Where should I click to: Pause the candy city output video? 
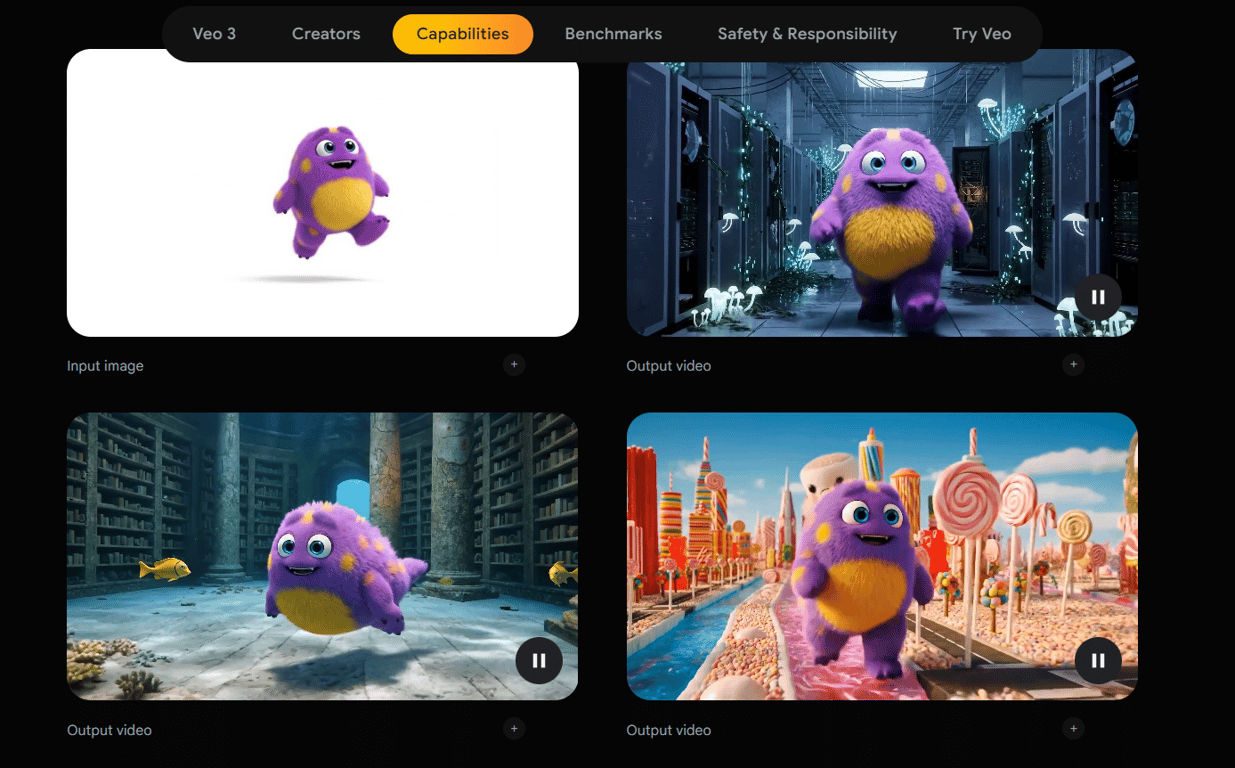(1098, 660)
